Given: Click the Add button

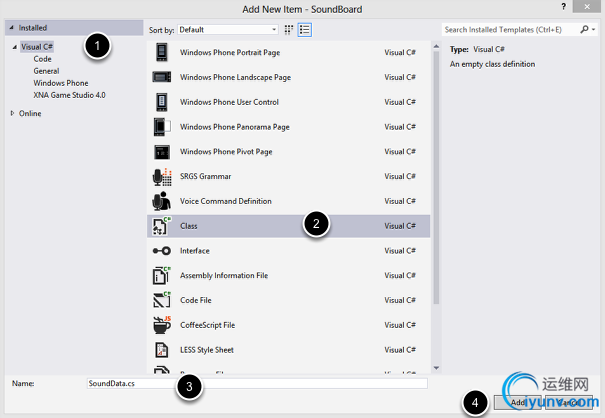Looking at the screenshot, I should point(518,402).
